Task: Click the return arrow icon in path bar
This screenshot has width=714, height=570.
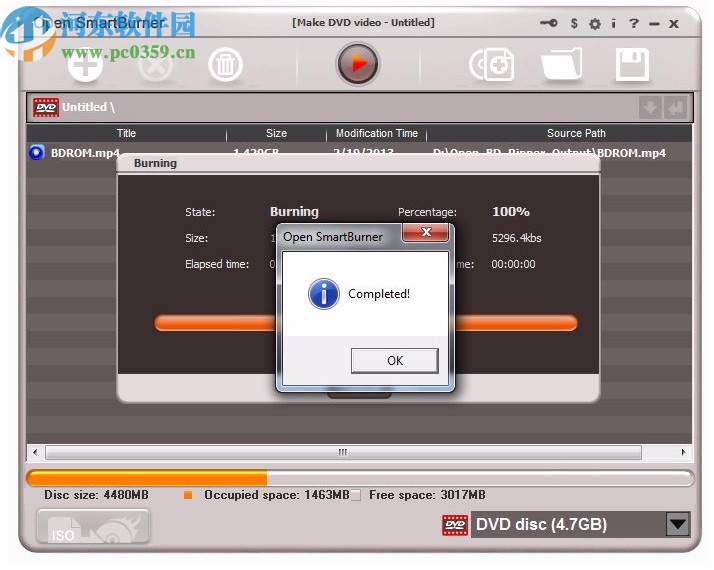Action: (675, 107)
